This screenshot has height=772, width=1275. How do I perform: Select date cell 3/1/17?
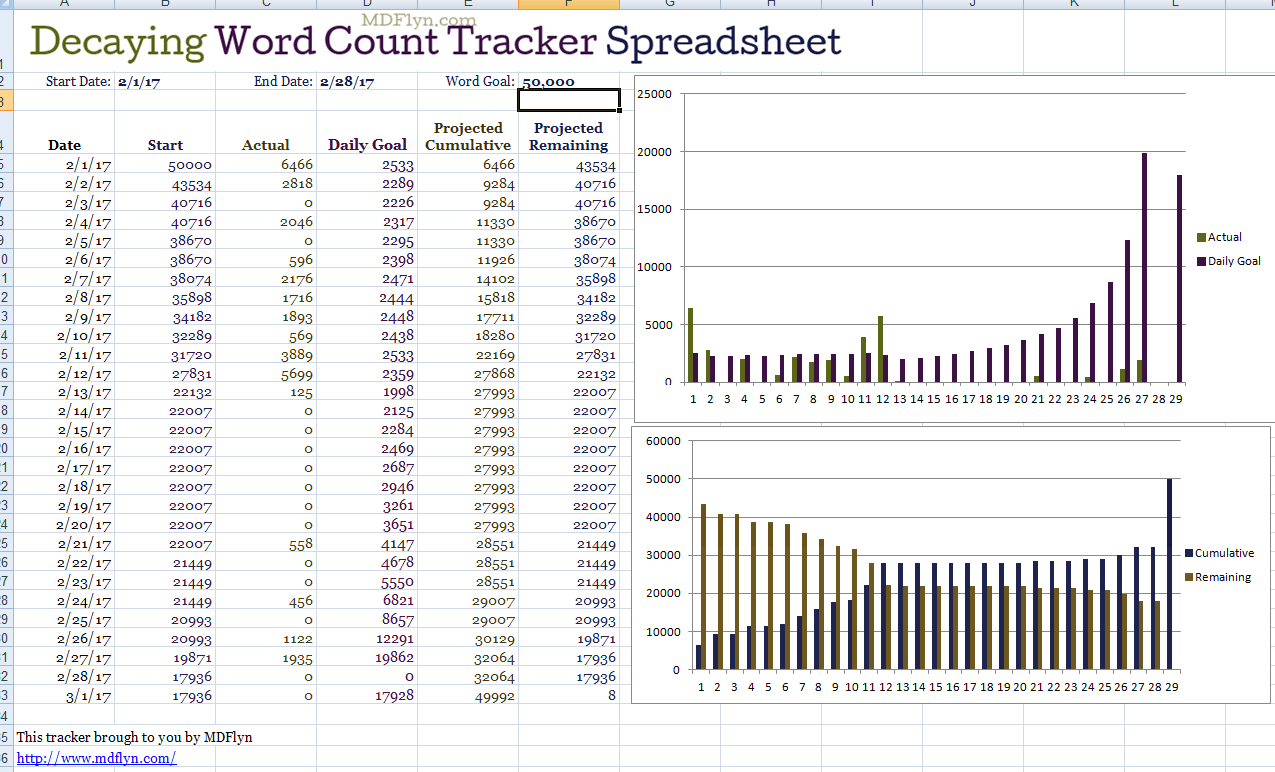(x=89, y=697)
